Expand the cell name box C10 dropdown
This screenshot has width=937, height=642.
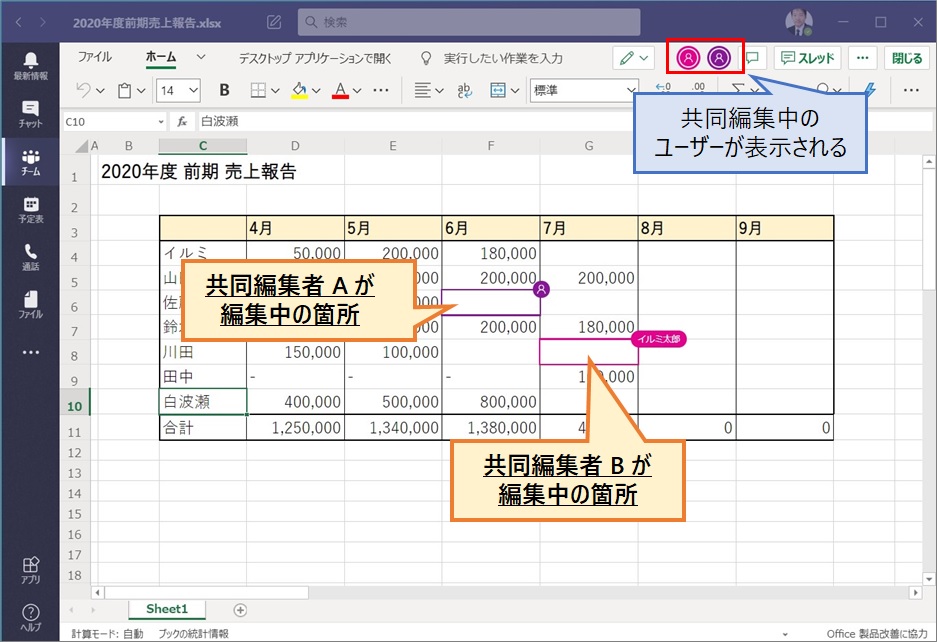[160, 121]
